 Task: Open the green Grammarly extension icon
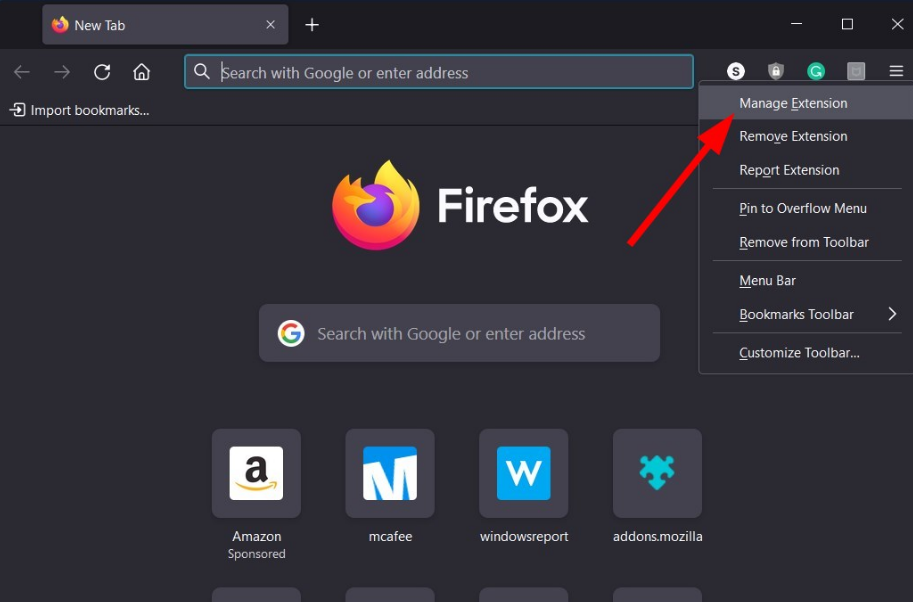point(816,71)
